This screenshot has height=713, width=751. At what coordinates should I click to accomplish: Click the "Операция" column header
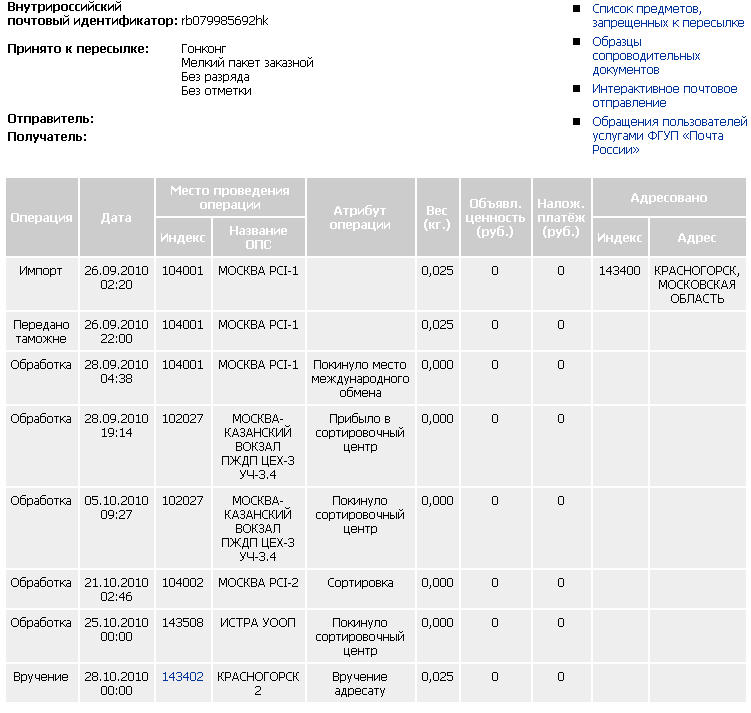pos(41,217)
